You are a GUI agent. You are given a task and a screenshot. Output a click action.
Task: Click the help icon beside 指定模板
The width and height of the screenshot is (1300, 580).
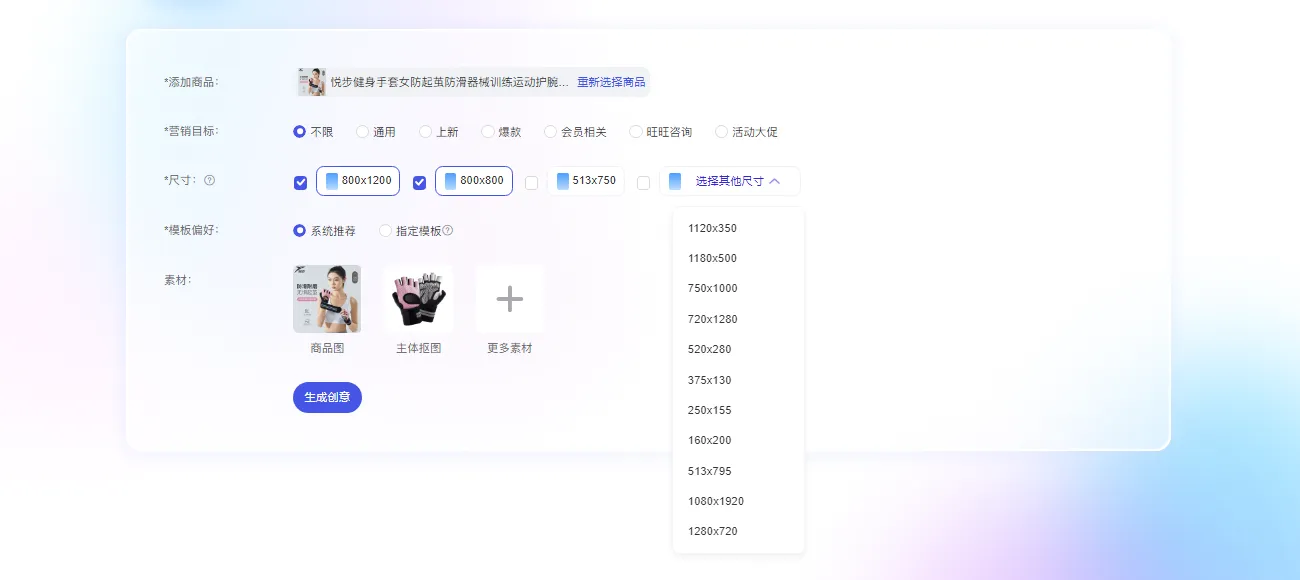(448, 231)
